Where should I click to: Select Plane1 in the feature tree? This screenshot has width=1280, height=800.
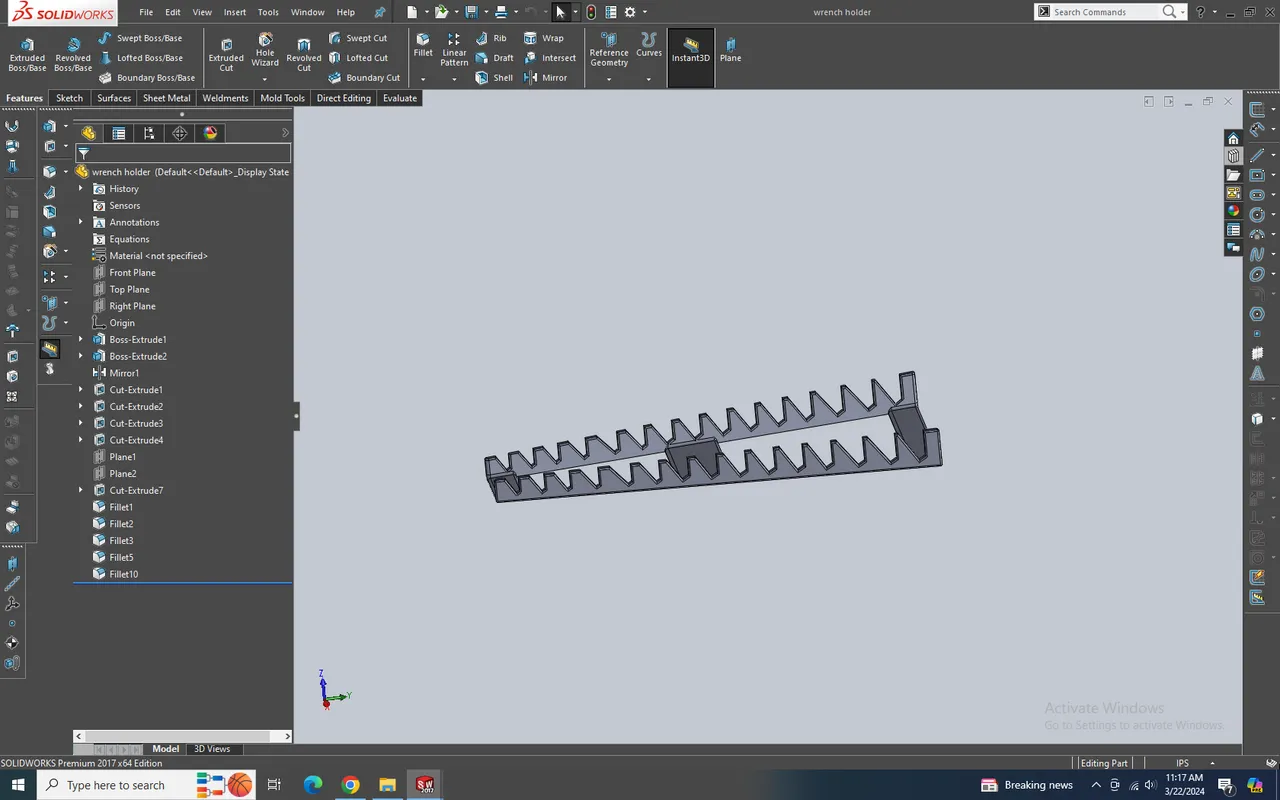[122, 456]
